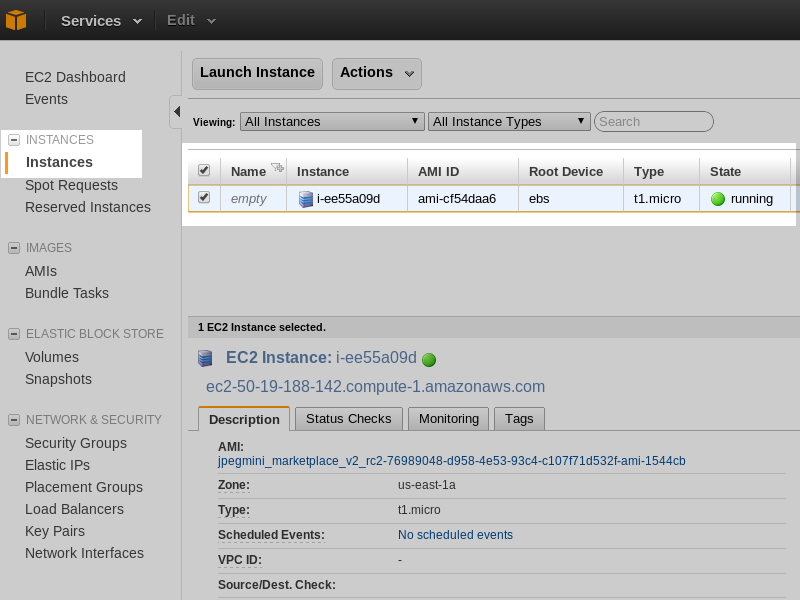The image size is (800, 600).
Task: Open the Actions dropdown button
Action: (x=377, y=73)
